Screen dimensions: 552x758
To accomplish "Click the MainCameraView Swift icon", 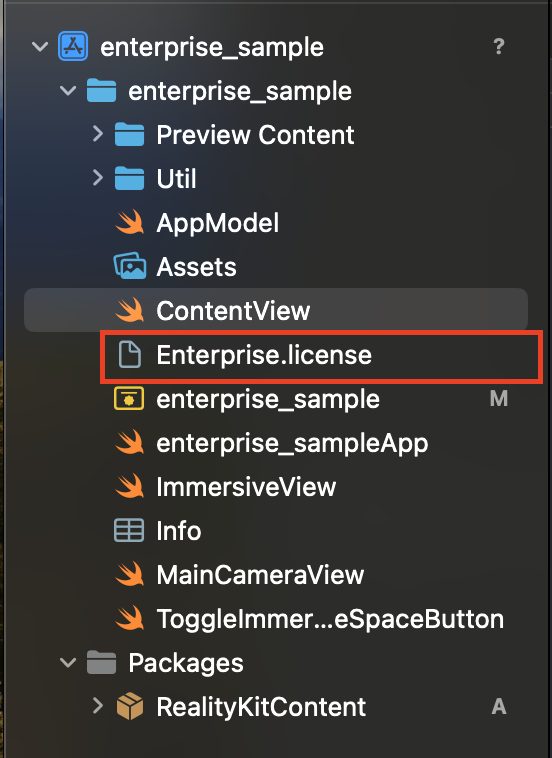I will point(130,574).
